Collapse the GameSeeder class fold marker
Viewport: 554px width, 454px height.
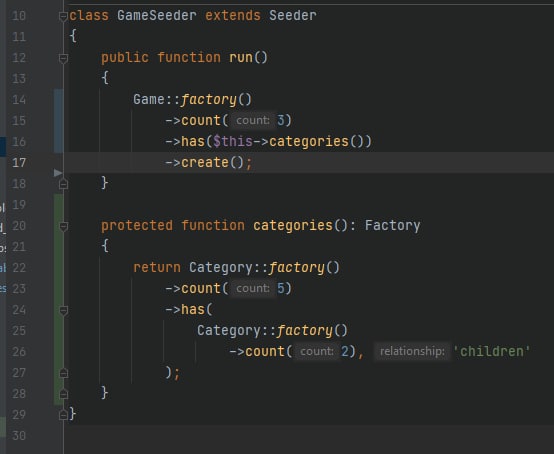63,16
